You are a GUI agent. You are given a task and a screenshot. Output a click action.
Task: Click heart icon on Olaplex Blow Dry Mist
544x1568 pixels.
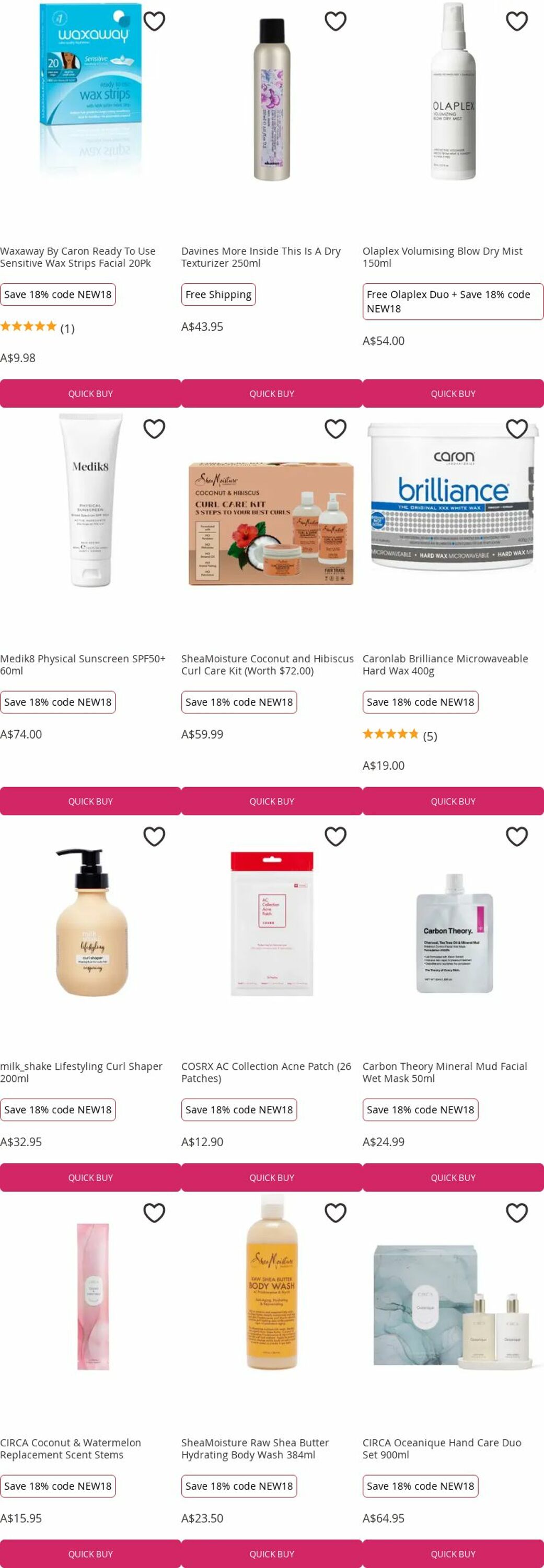(517, 21)
